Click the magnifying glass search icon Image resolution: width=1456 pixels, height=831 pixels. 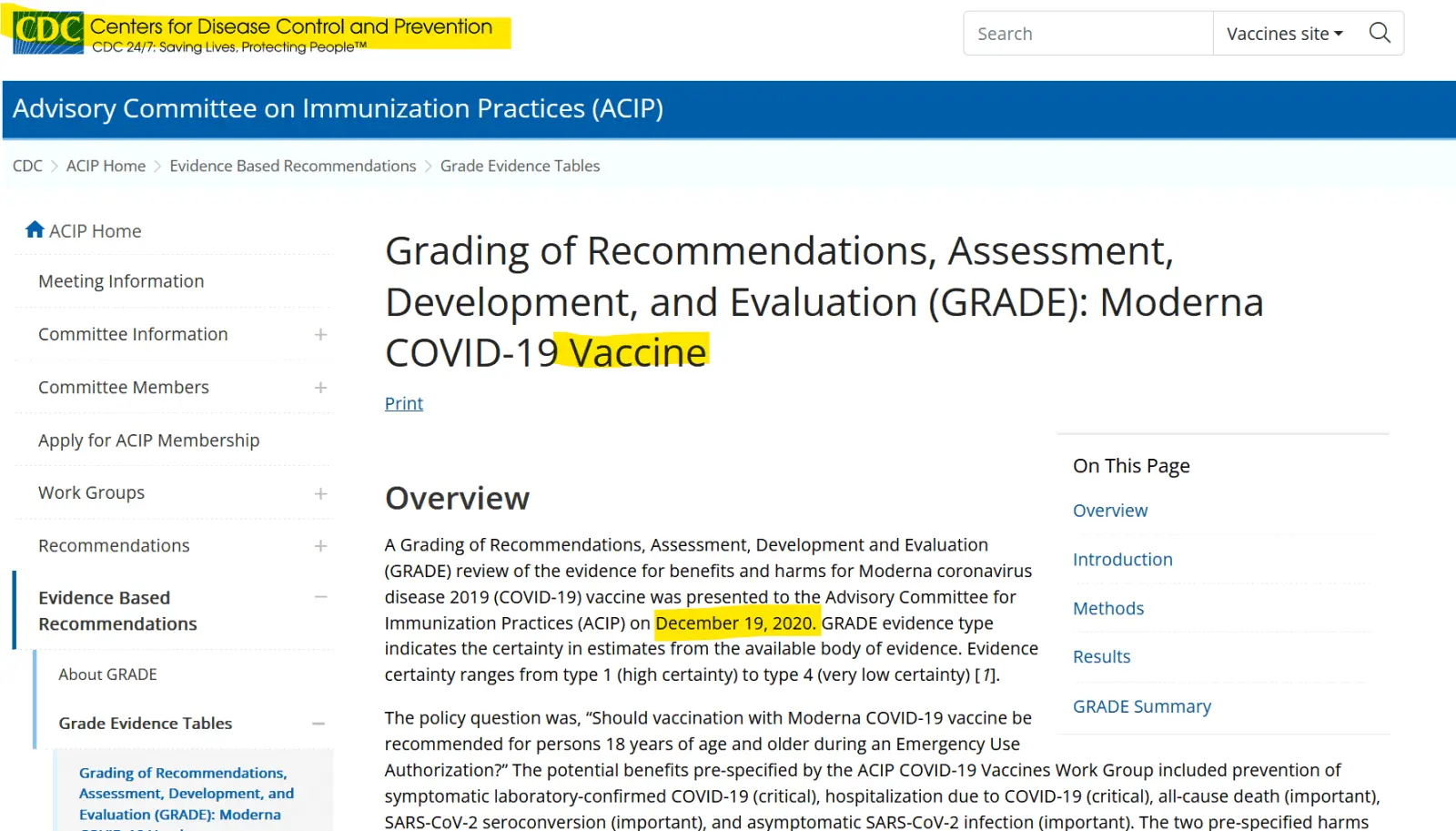tap(1380, 34)
